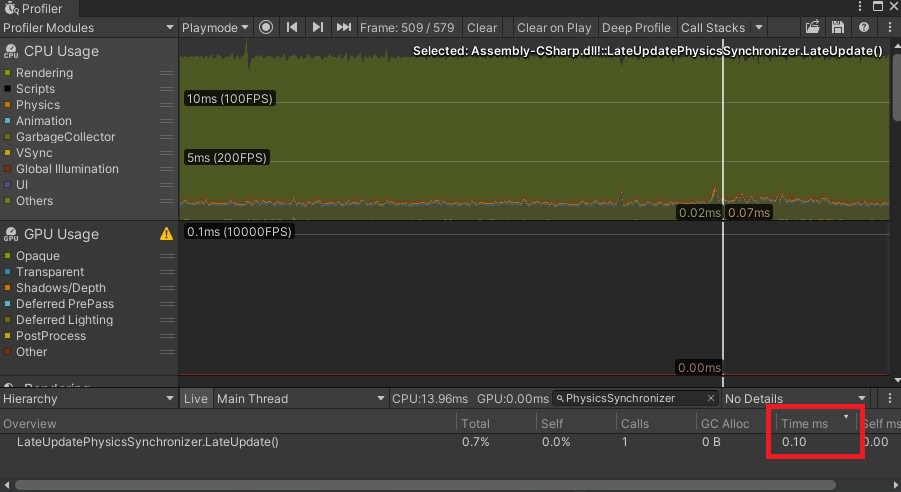Open profiler help icon
Screen dimensions: 901x492
(x=864, y=27)
